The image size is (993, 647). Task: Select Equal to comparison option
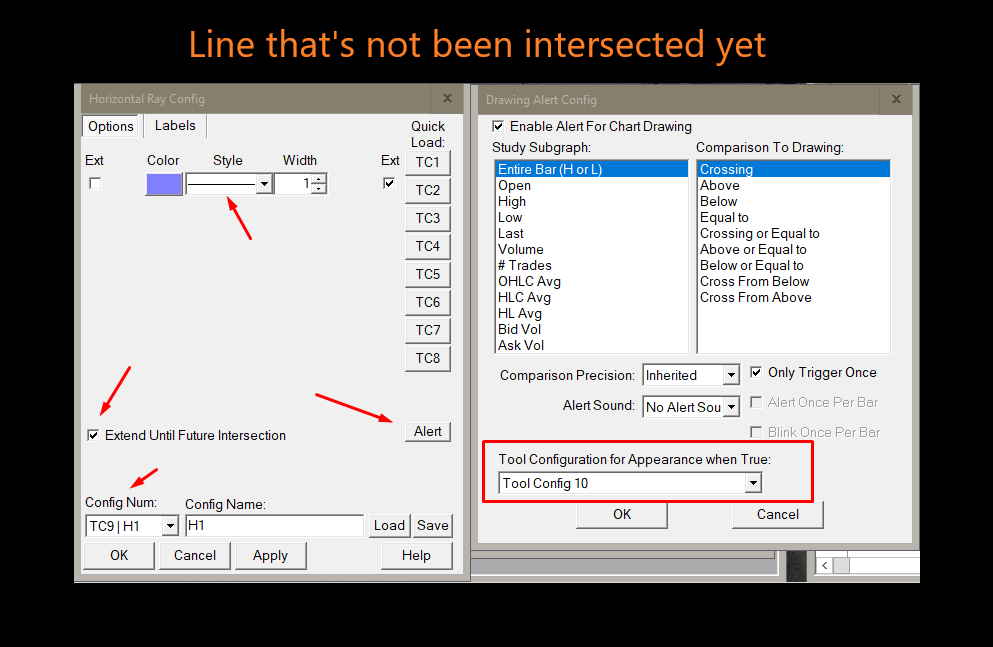[x=793, y=217]
